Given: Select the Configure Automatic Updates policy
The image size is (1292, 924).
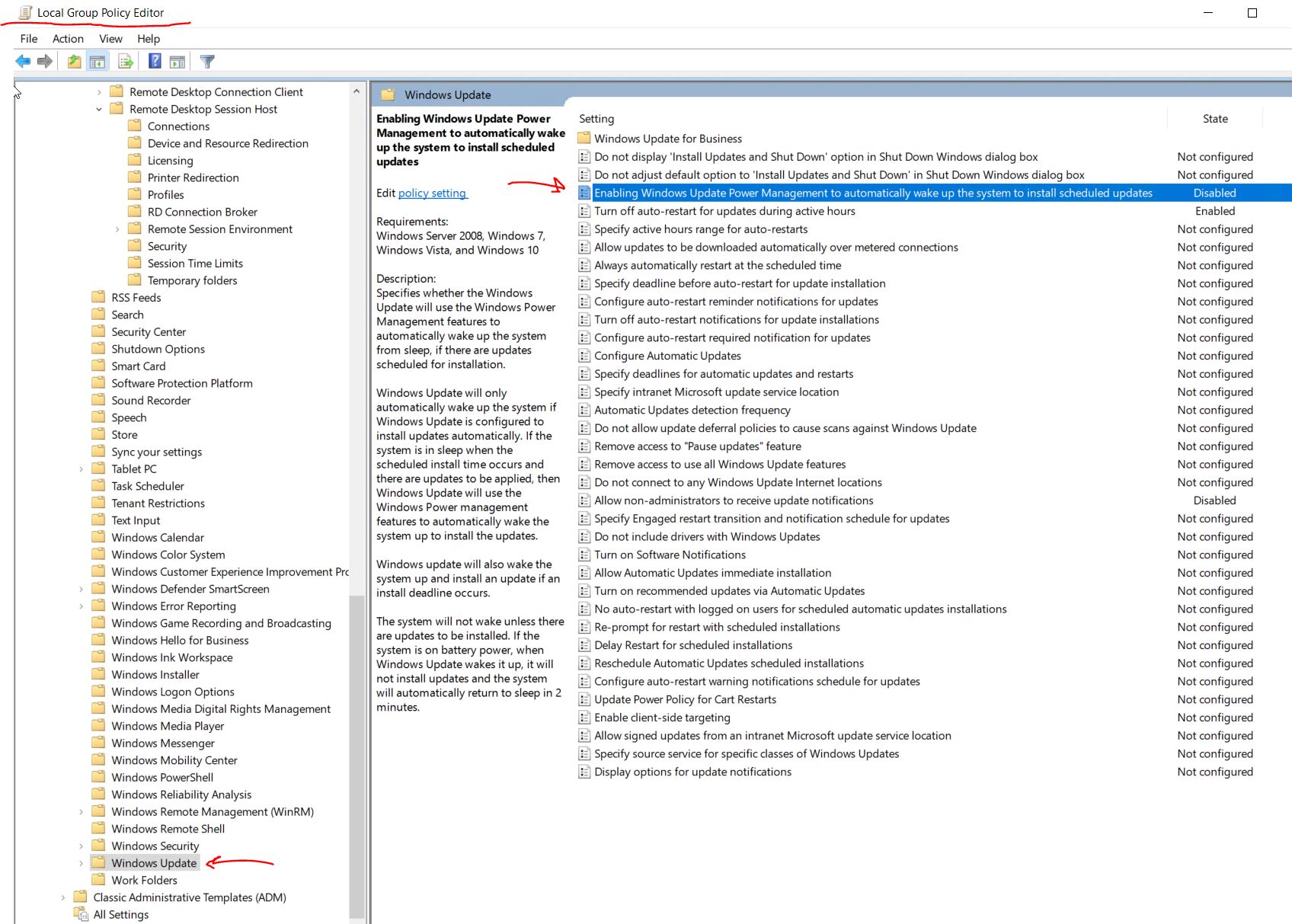Looking at the screenshot, I should [x=667, y=356].
